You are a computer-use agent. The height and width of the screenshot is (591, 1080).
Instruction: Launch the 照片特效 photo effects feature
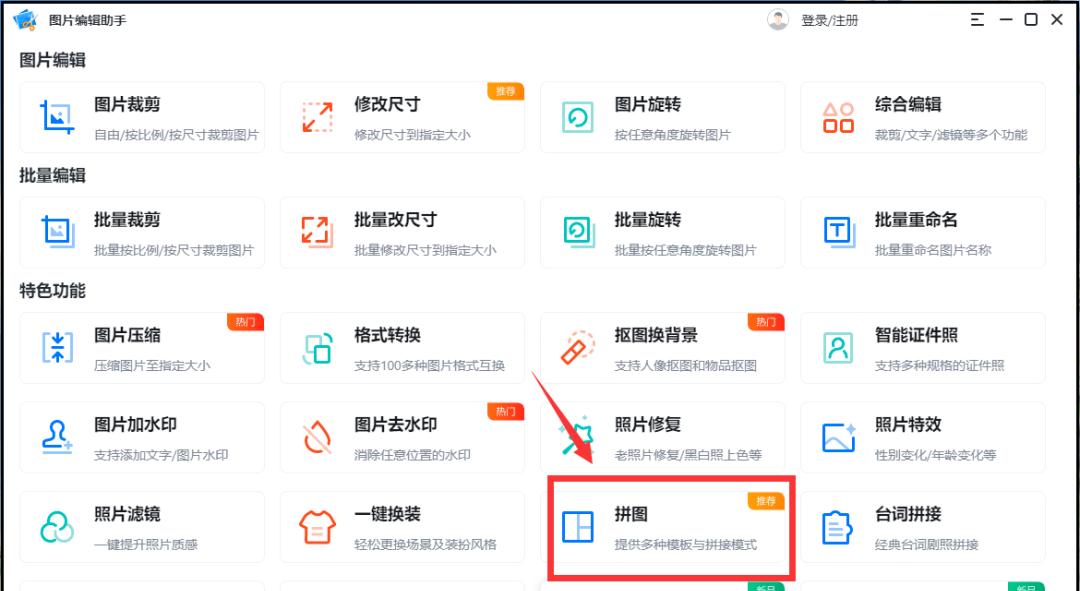tap(837, 437)
